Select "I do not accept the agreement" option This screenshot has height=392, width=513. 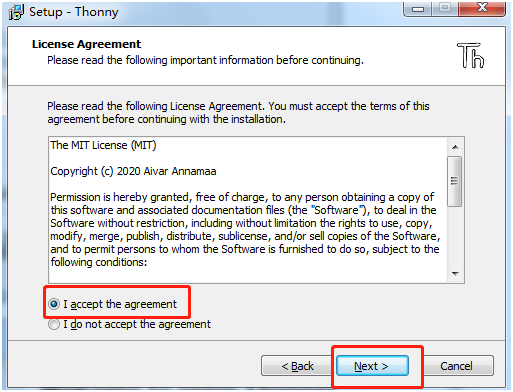54,324
